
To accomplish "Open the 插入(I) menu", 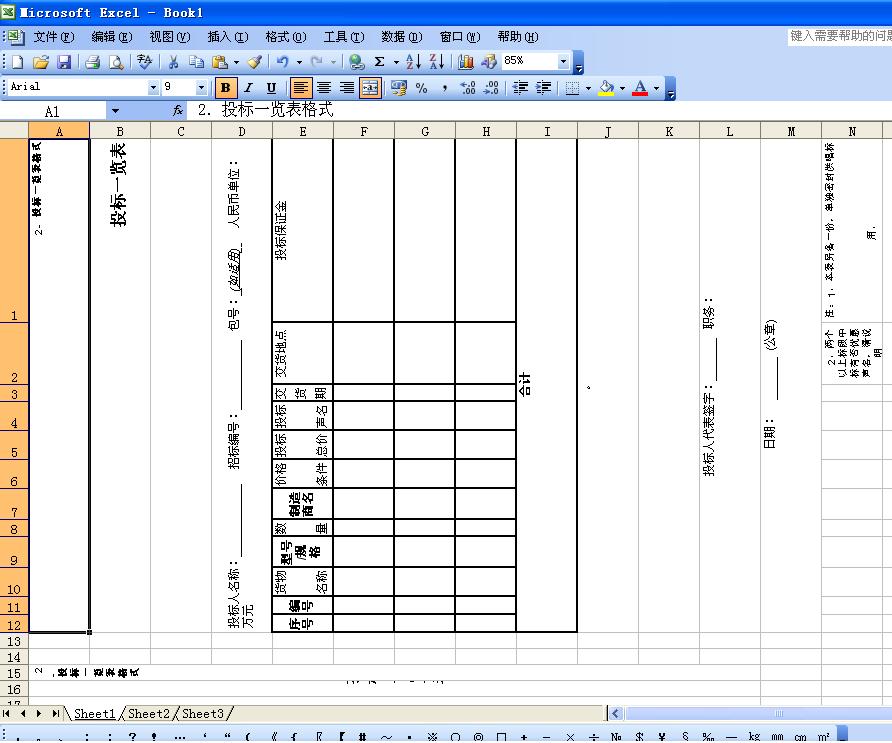I will click(228, 37).
